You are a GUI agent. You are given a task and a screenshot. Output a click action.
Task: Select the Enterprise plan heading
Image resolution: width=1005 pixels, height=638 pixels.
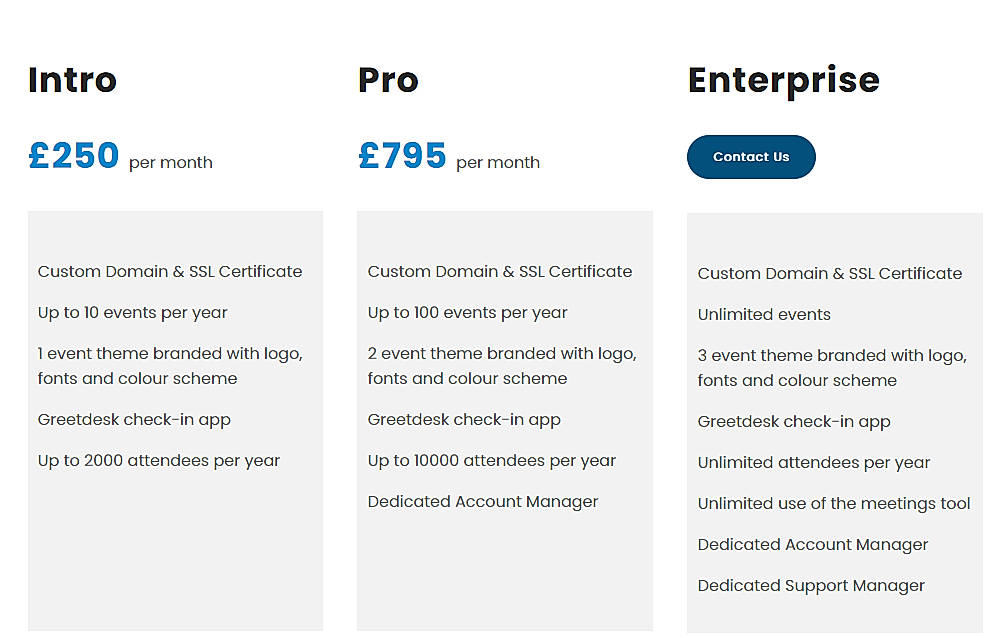(x=784, y=80)
